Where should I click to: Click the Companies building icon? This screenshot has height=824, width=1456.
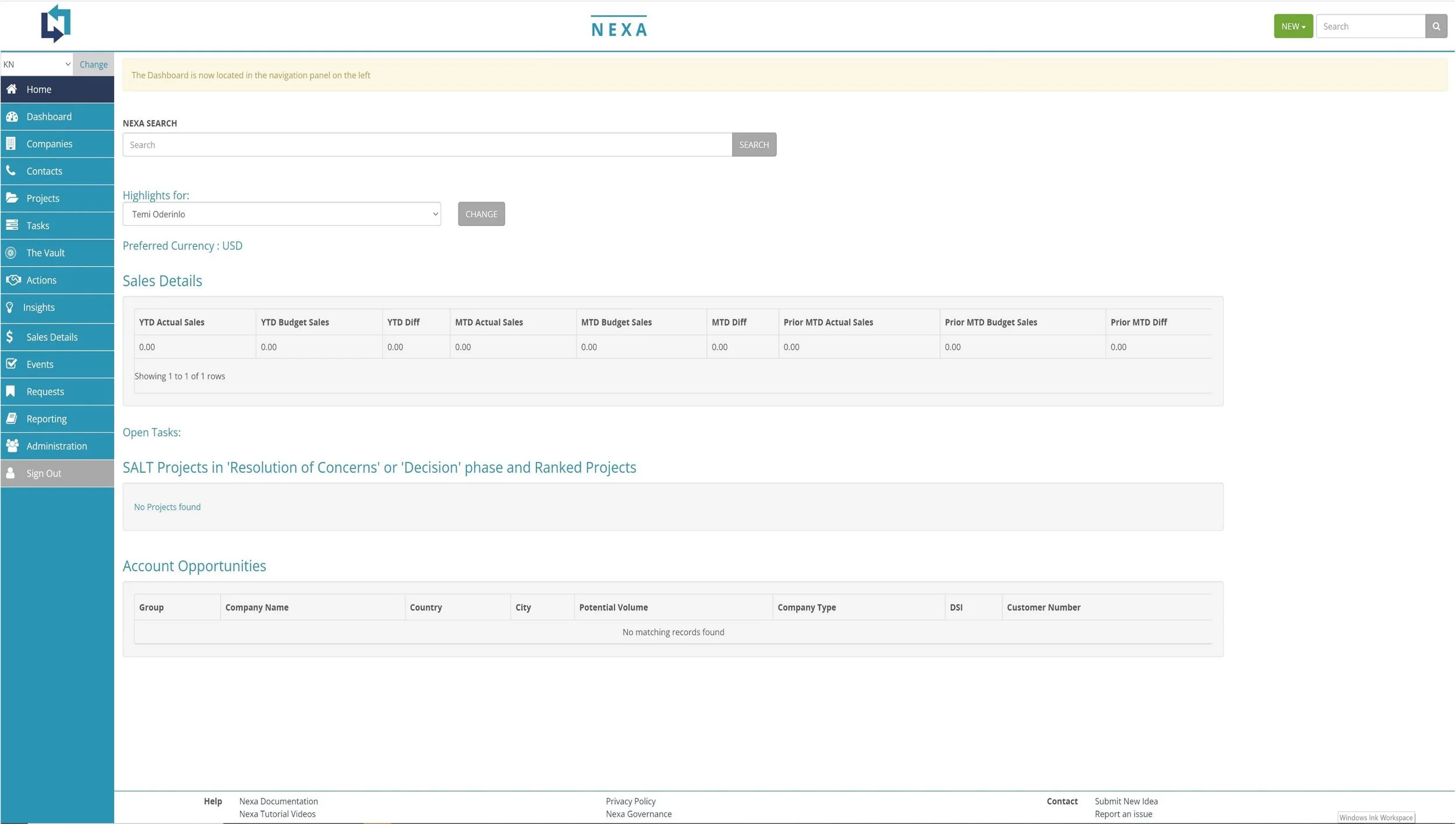(11, 143)
